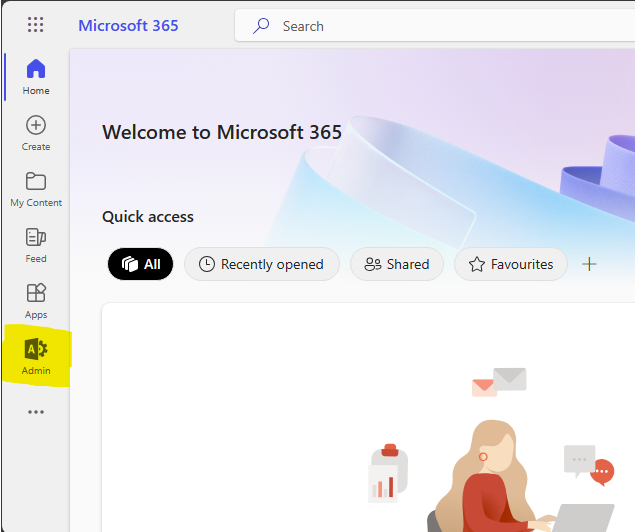
Task: Click the magnifier icon in the search bar
Action: click(x=261, y=26)
